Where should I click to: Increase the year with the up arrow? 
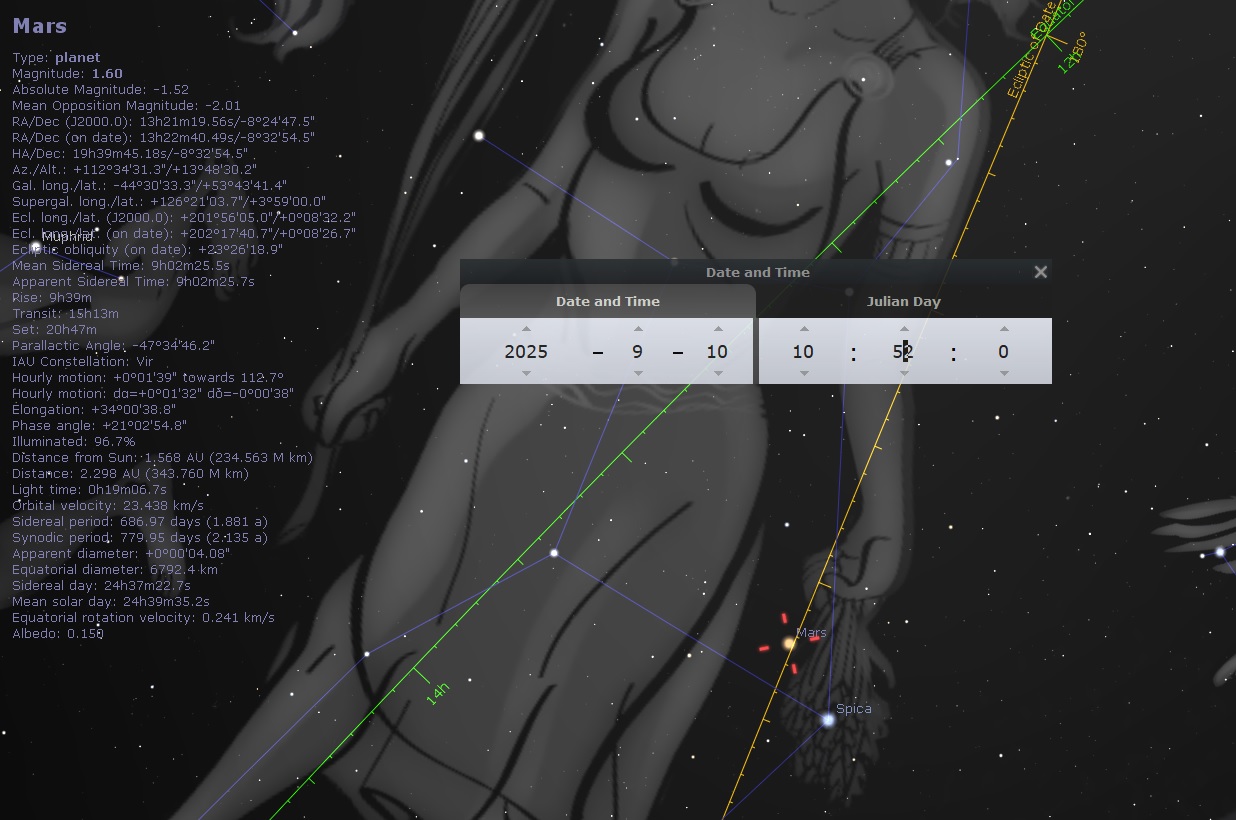tap(526, 329)
